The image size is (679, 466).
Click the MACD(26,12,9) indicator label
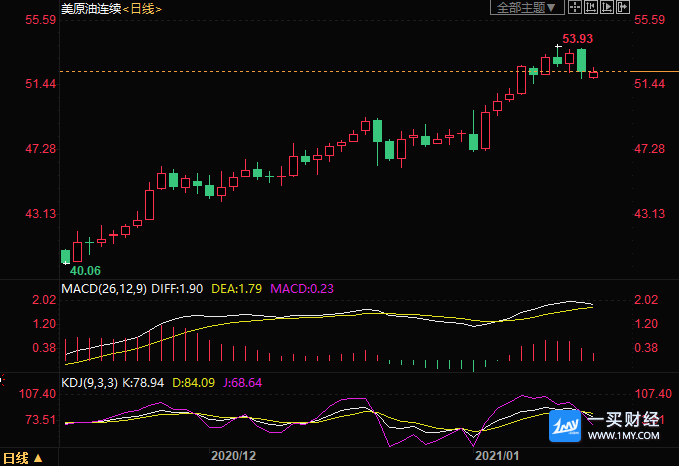click(x=104, y=289)
